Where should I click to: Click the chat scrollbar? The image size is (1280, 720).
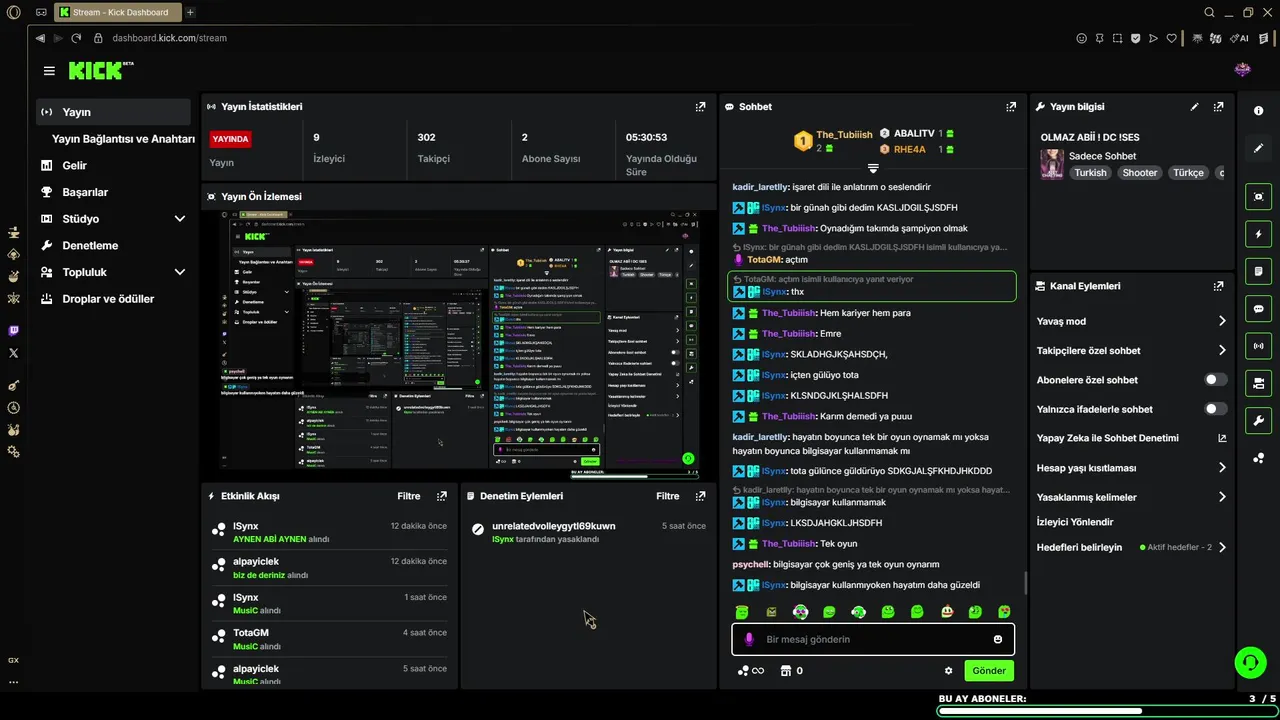click(1025, 581)
